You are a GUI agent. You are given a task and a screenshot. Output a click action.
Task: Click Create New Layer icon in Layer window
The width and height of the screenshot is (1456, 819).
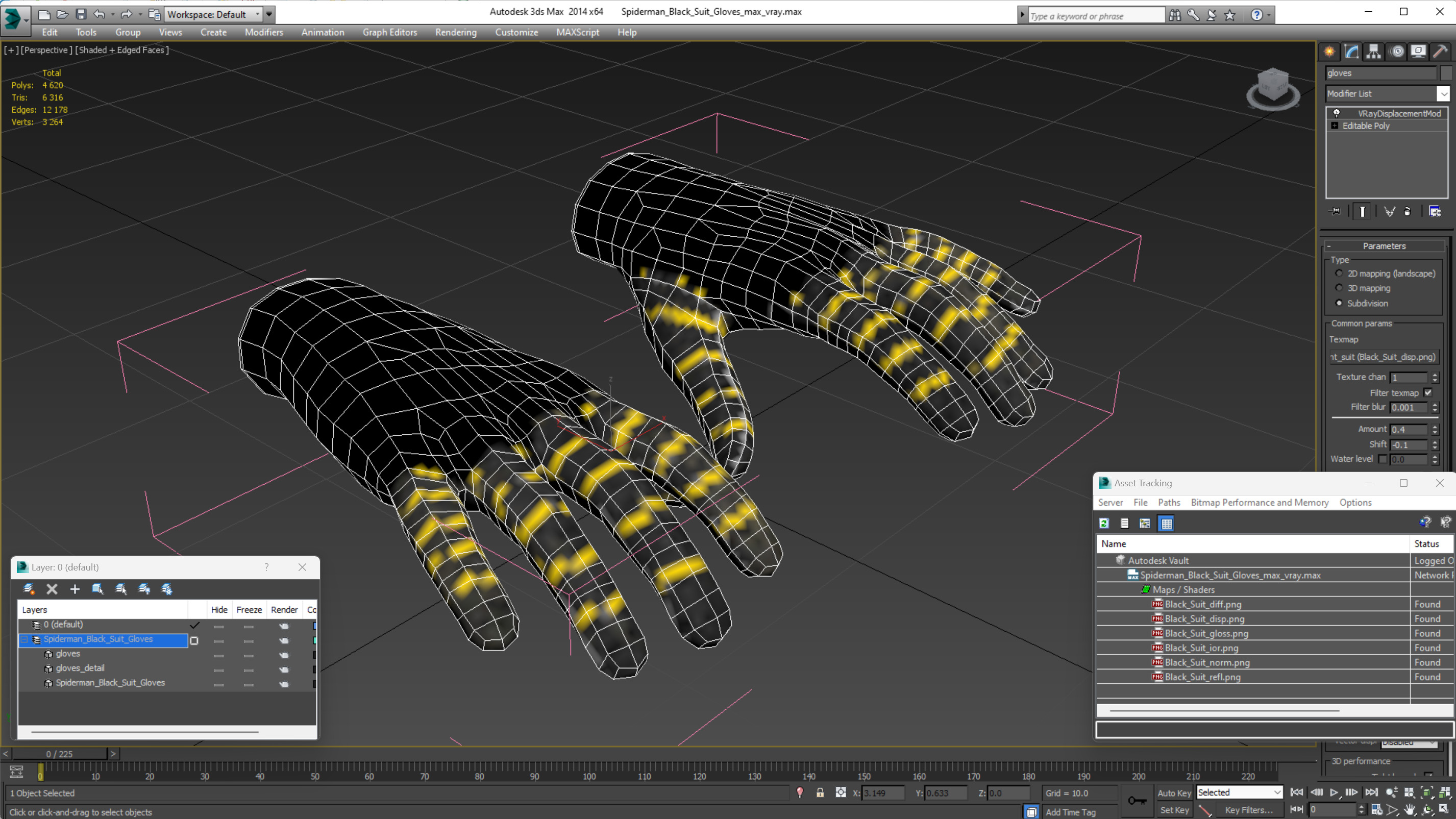28,589
